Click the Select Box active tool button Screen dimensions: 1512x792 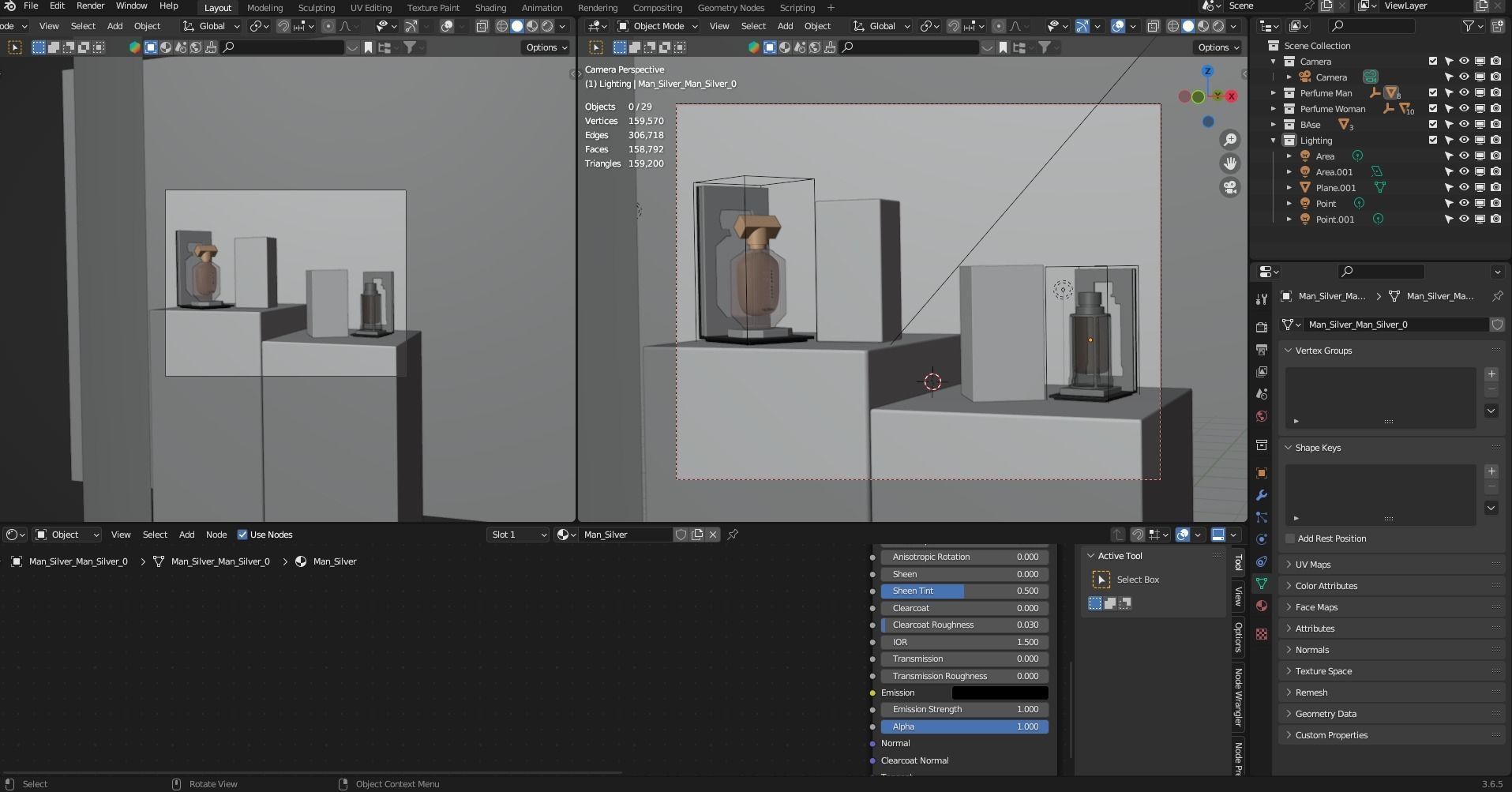coord(1101,580)
